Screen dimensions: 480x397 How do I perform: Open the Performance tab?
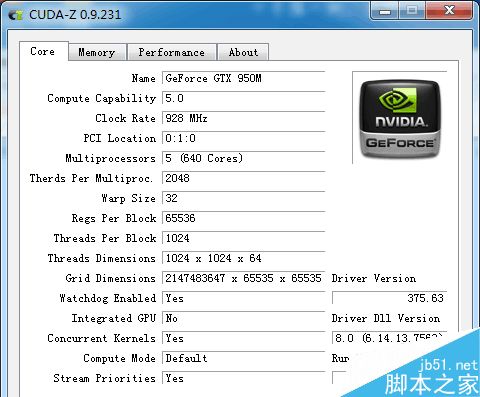click(x=172, y=52)
